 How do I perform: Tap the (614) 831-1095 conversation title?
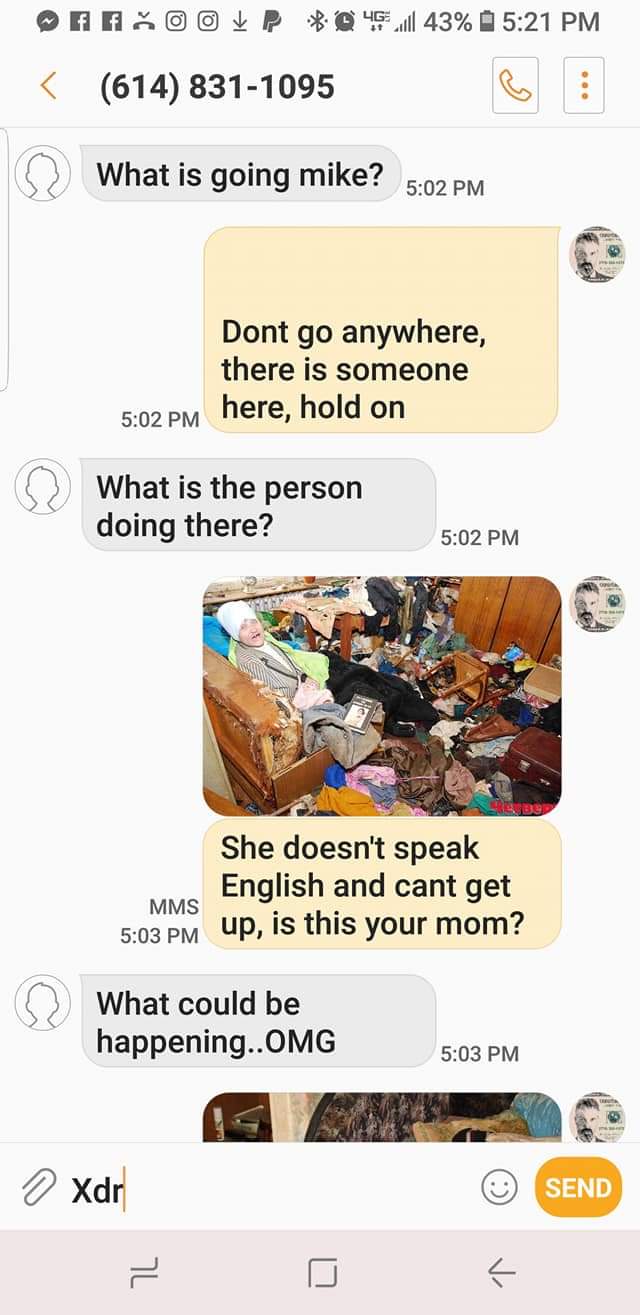tap(217, 87)
